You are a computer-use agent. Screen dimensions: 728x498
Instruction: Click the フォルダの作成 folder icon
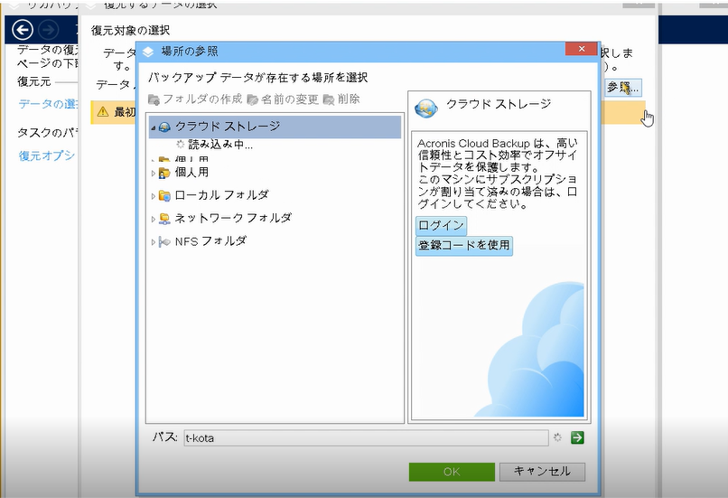pyautogui.click(x=154, y=99)
